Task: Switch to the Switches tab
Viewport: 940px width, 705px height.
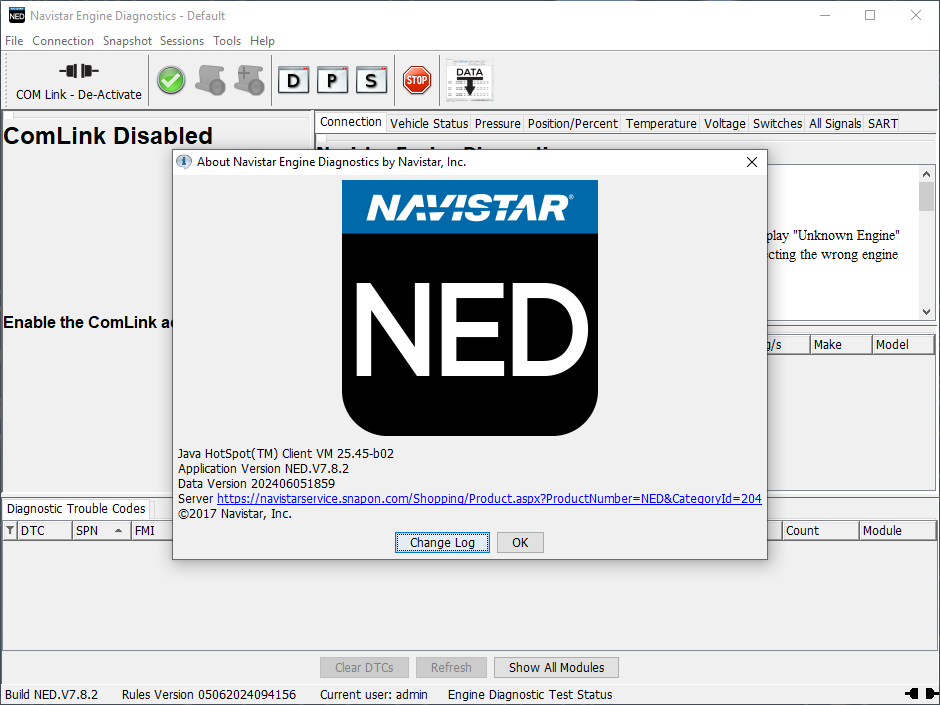Action: 778,123
